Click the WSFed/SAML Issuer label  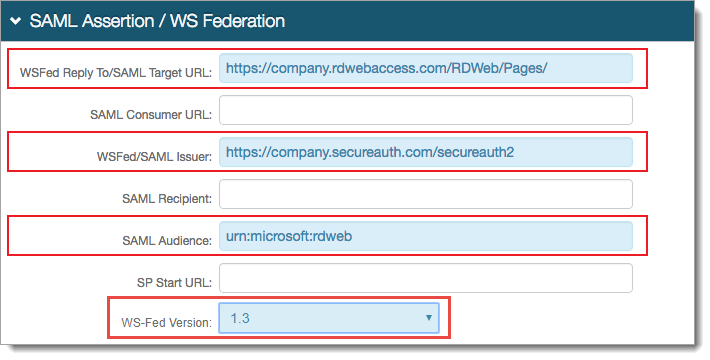tap(154, 157)
